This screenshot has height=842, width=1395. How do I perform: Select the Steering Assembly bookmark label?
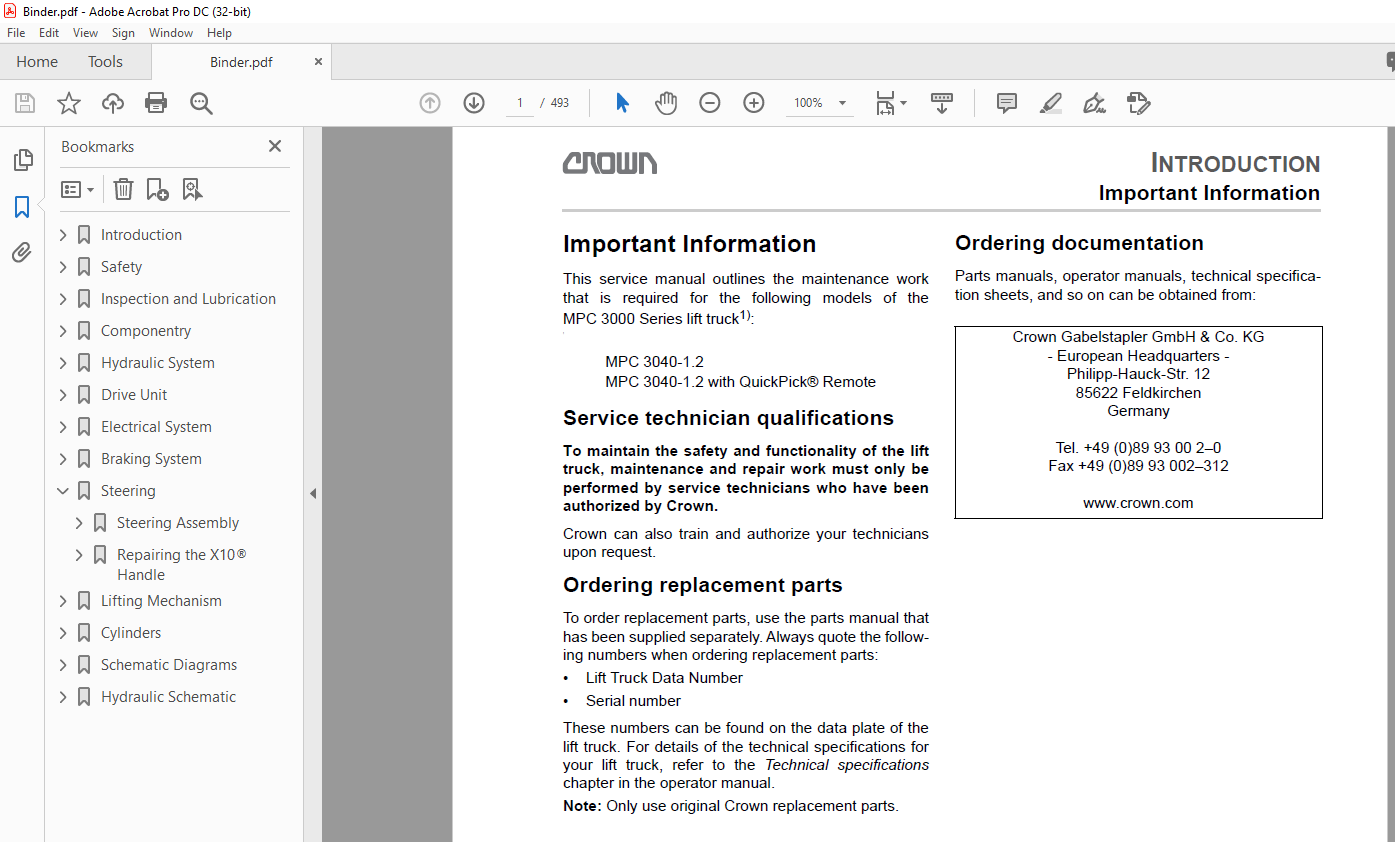pyautogui.click(x=178, y=523)
